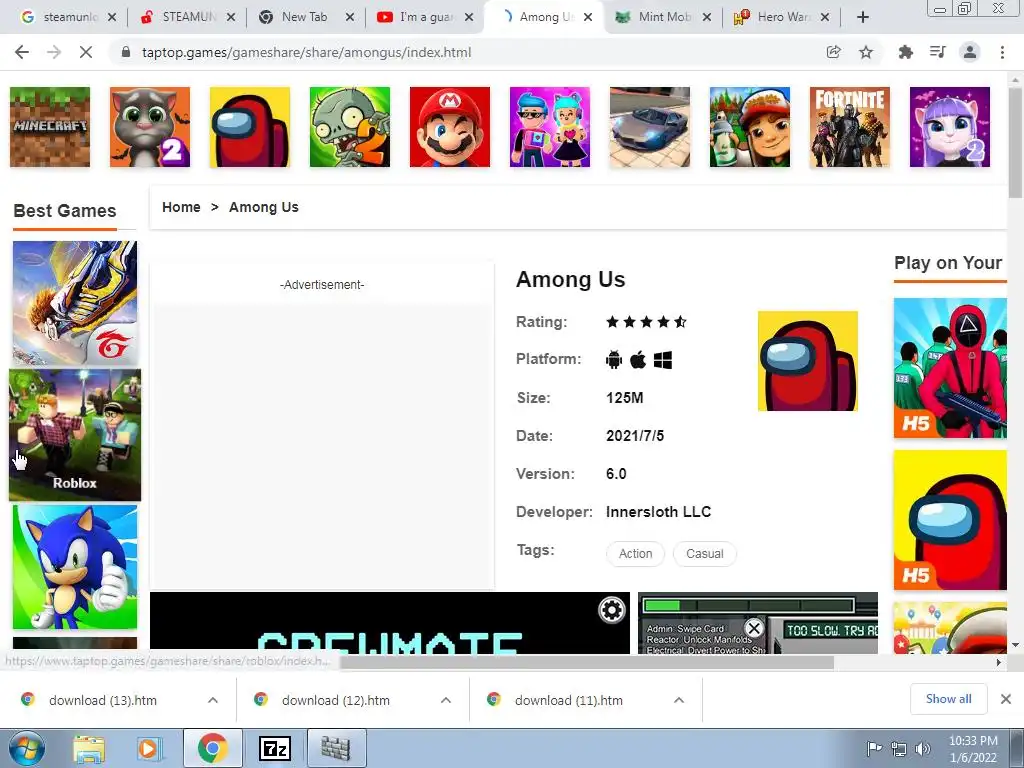
Task: Close the overlay on the task screenshot
Action: click(x=754, y=628)
